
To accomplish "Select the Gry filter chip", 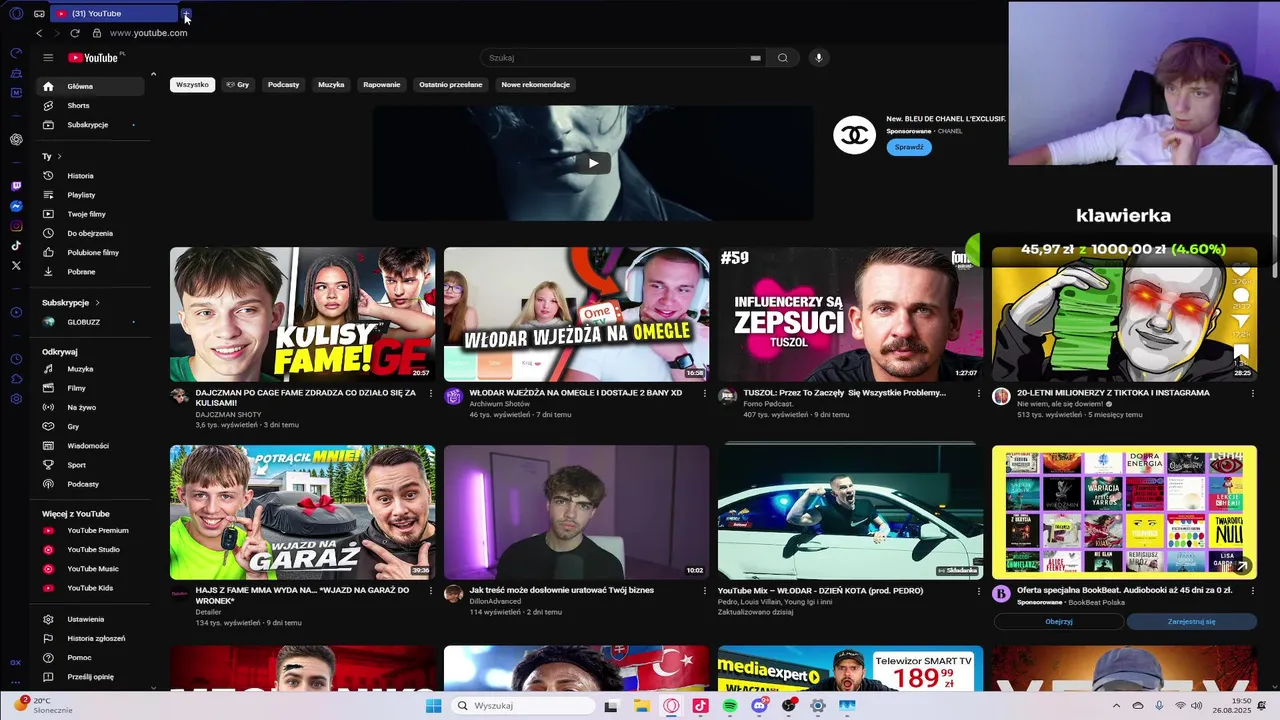I will pos(238,85).
